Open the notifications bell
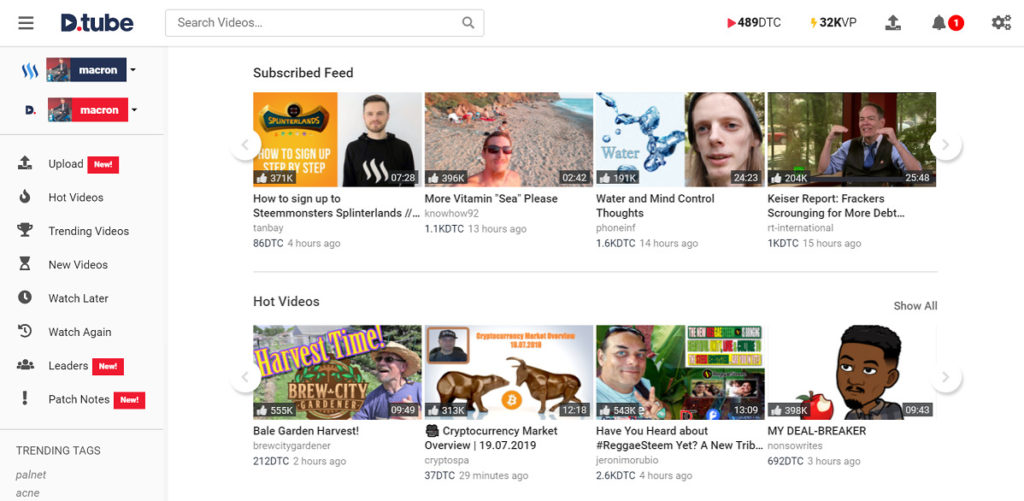This screenshot has width=1024, height=501. click(939, 23)
